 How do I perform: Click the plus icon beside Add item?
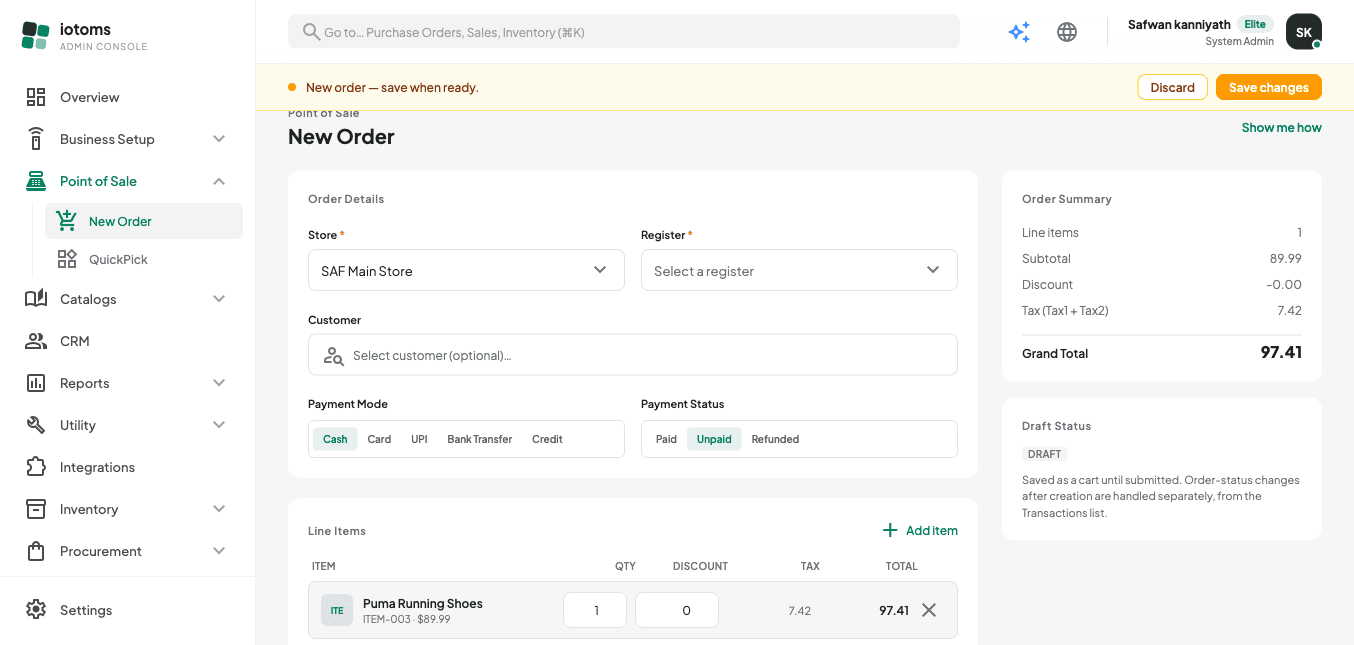(890, 531)
